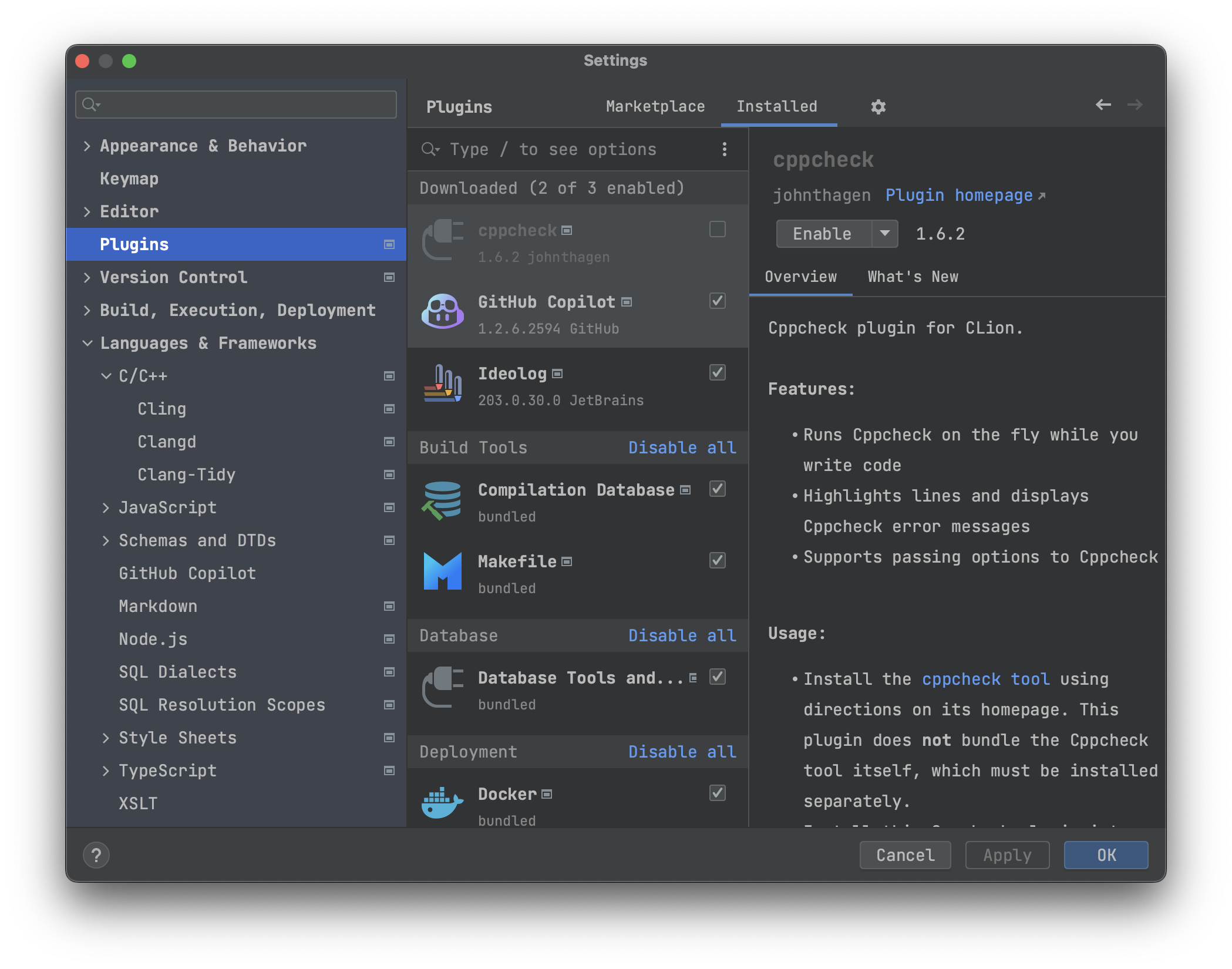Screen dimensions: 1232x969
Task: Collapse the Languages & Frameworks section
Action: coord(87,344)
